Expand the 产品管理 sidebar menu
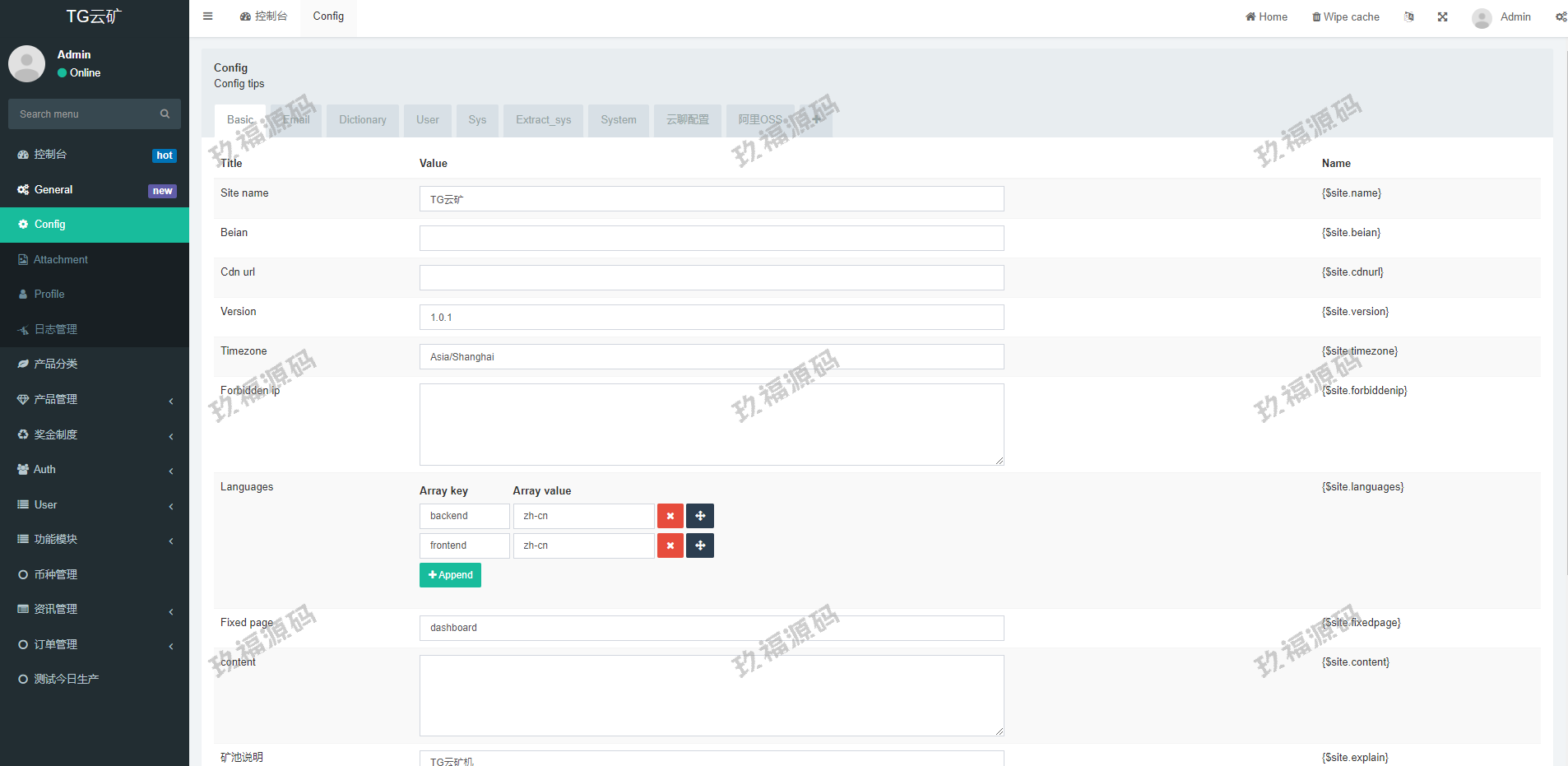The width and height of the screenshot is (1568, 766). [x=95, y=400]
